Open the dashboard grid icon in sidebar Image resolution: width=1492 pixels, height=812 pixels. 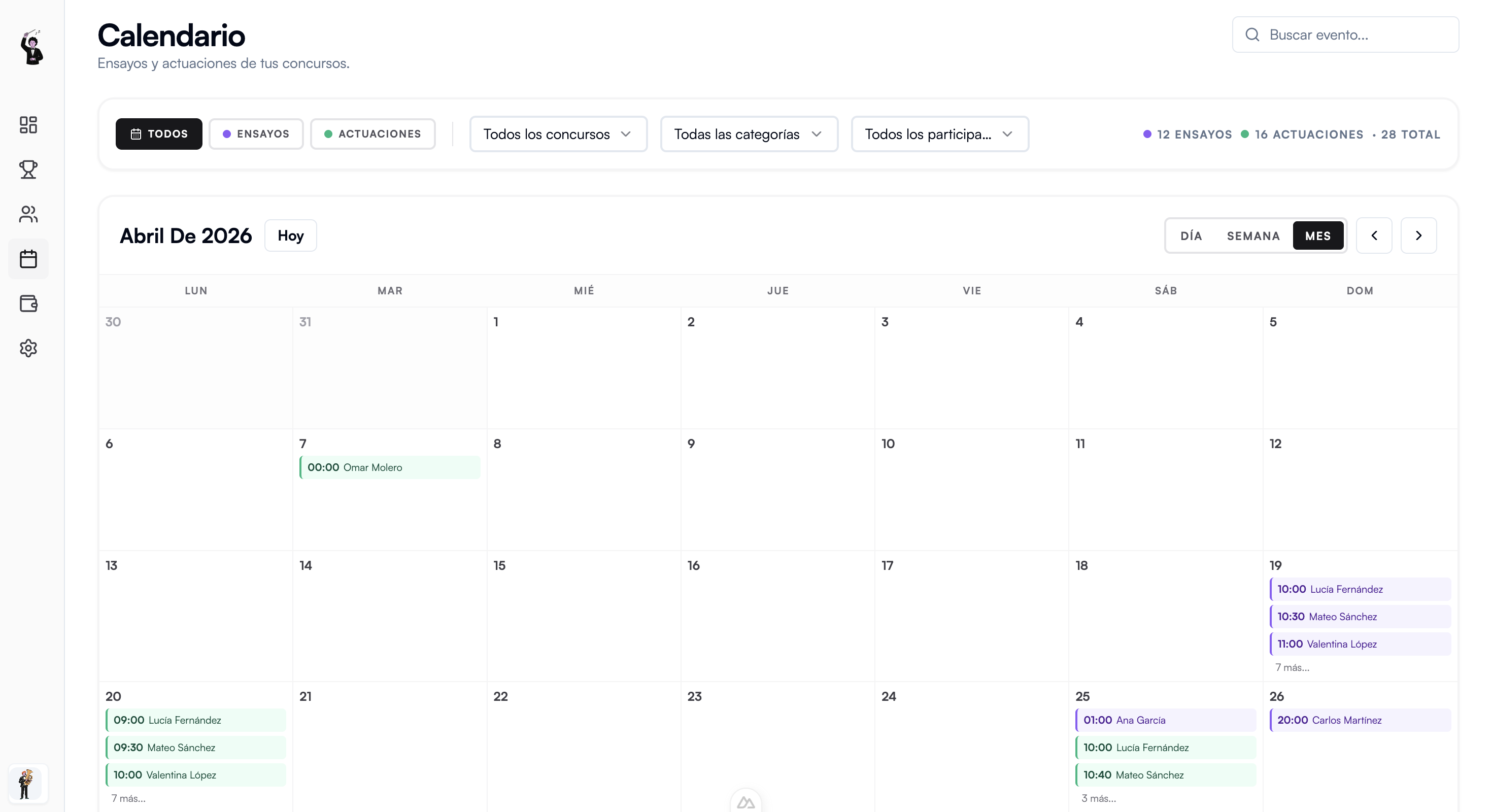pos(28,125)
